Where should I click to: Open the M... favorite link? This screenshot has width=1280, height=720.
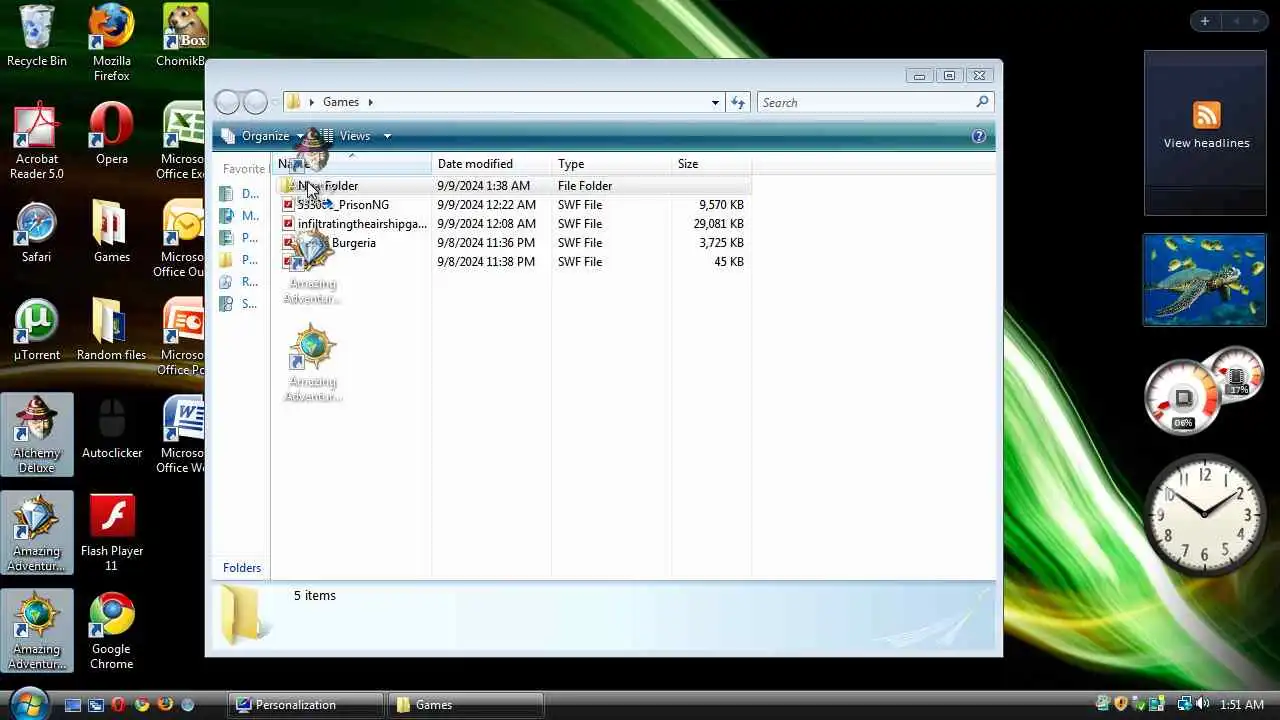coord(239,216)
